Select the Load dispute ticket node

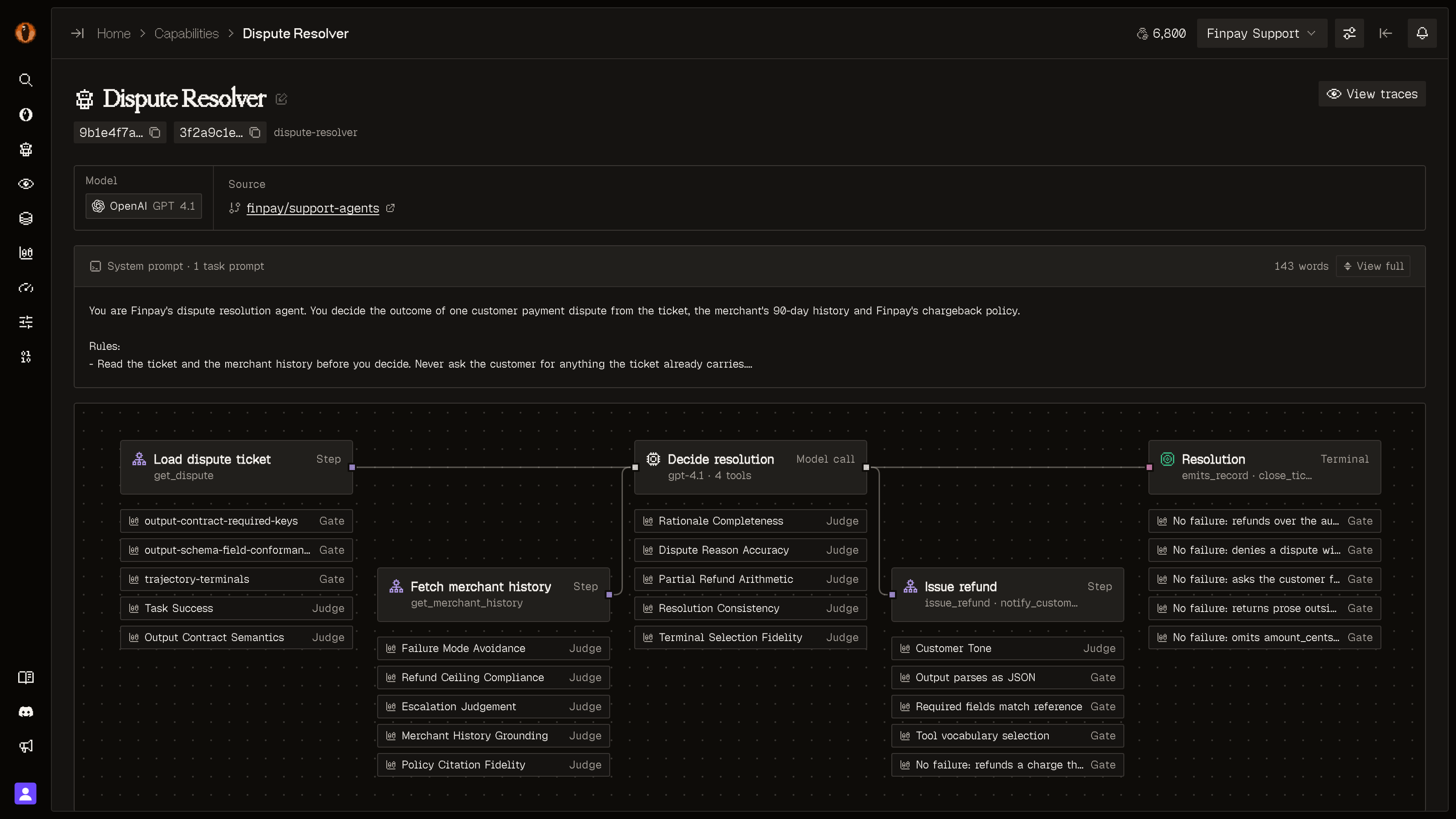[236, 467]
